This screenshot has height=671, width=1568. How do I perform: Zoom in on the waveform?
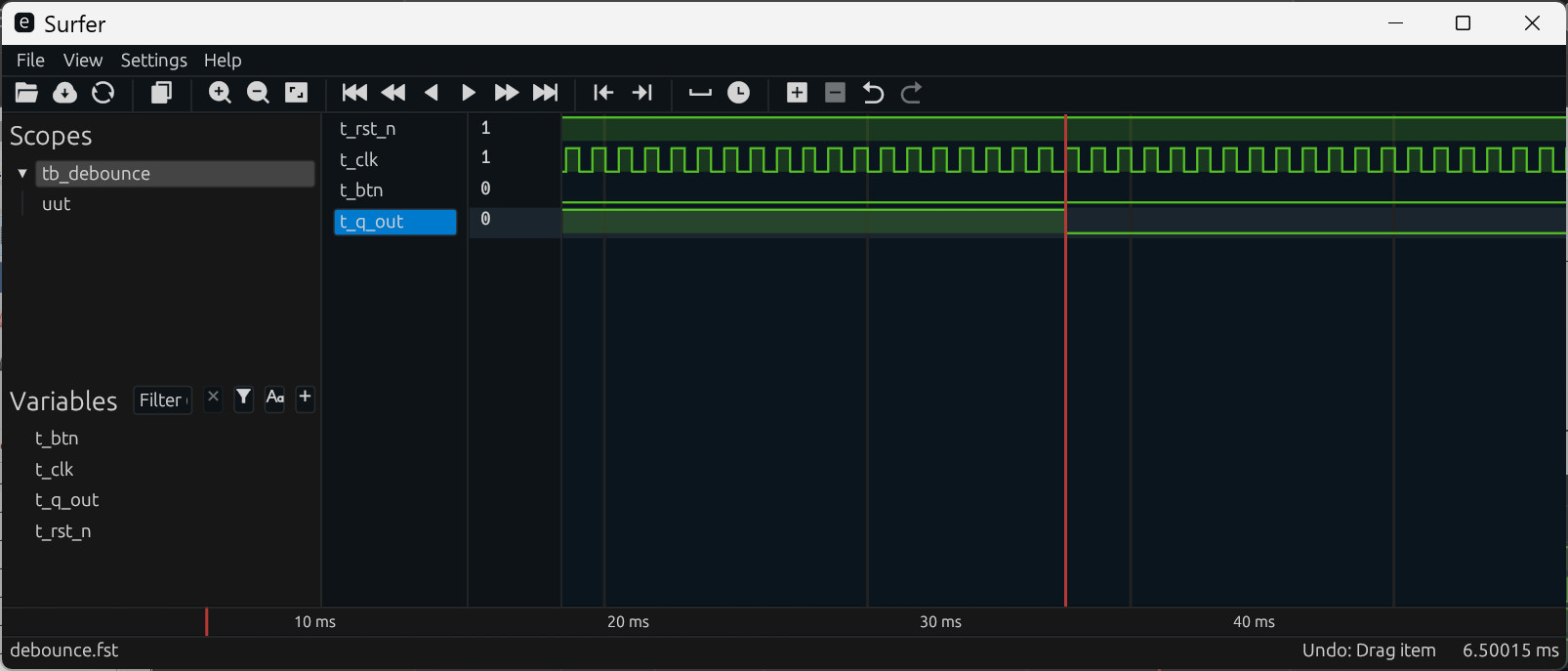220,93
